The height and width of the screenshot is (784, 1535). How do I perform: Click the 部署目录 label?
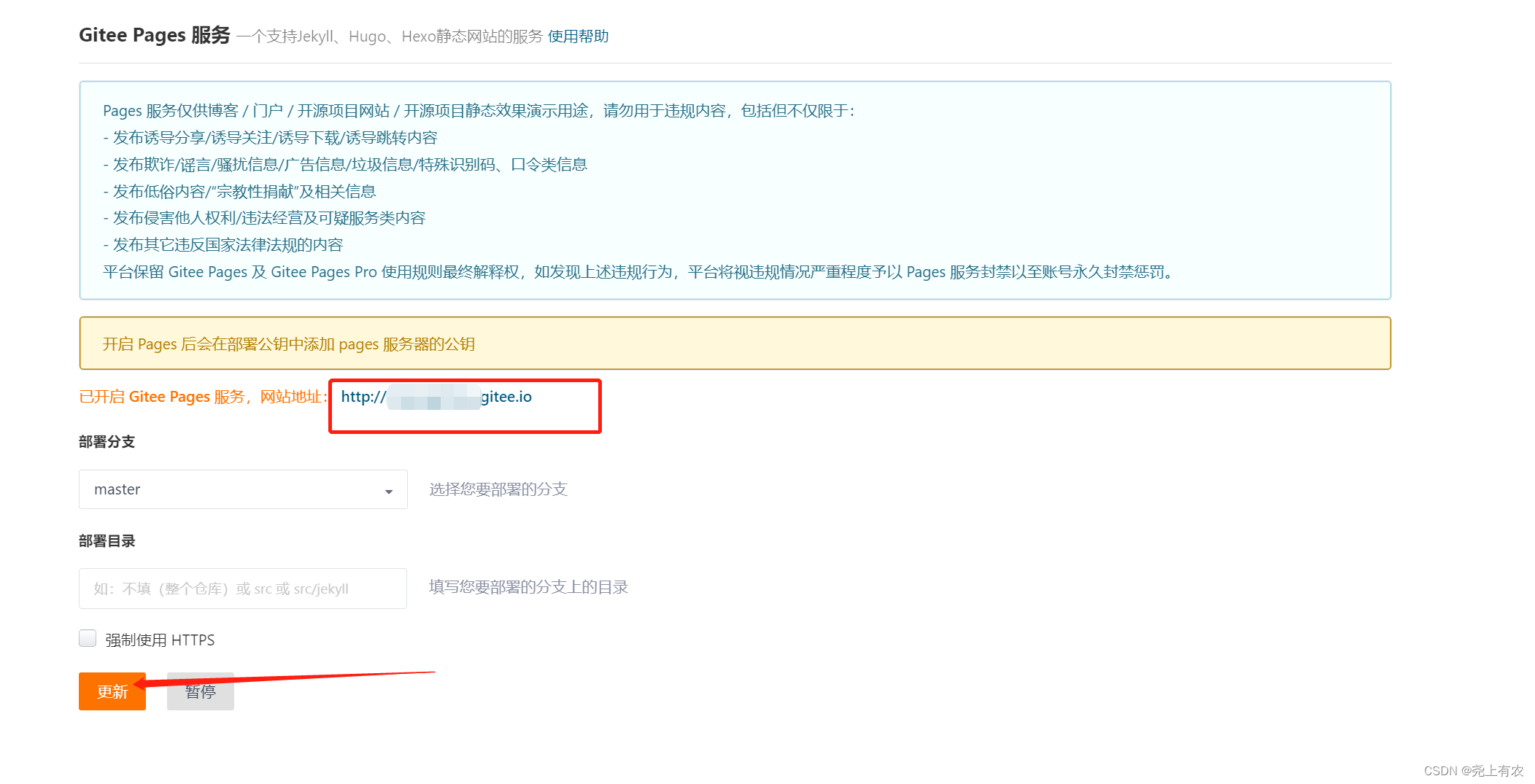pos(107,541)
